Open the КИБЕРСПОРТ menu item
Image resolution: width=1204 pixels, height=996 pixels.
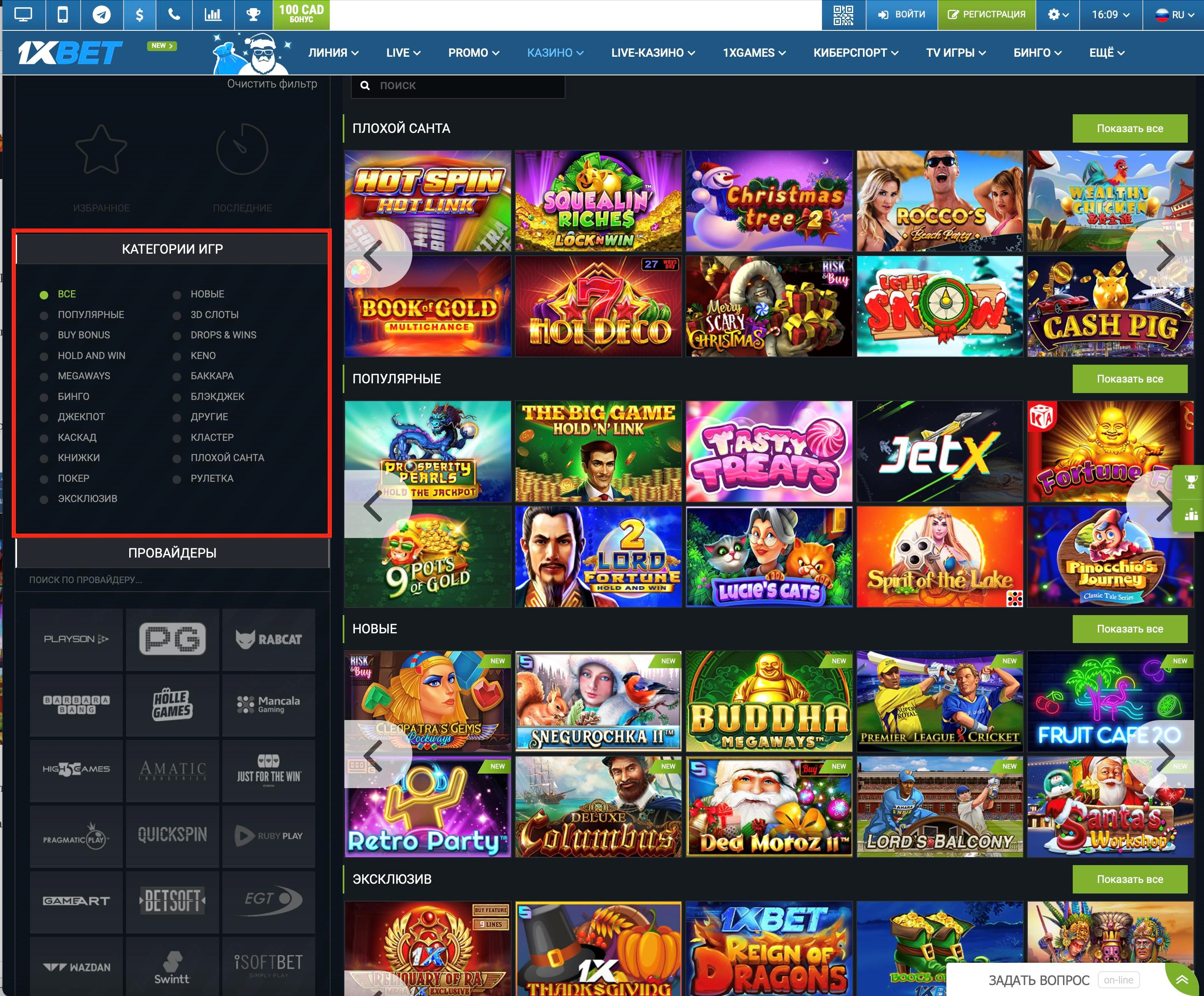click(x=856, y=53)
